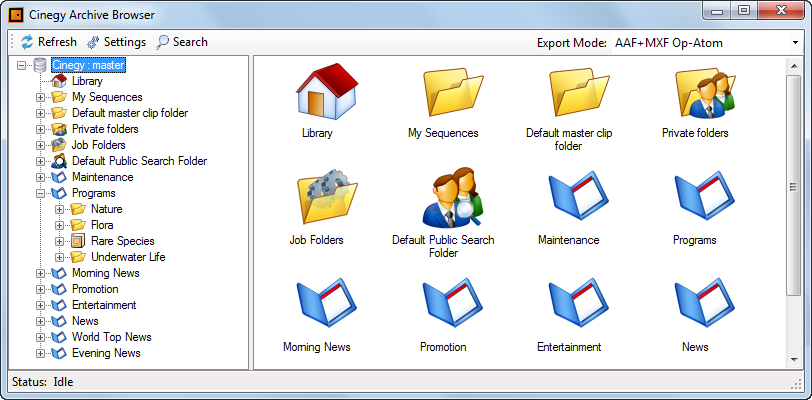812x400 pixels.
Task: Expand World Top News tree node
Action: (x=40, y=338)
